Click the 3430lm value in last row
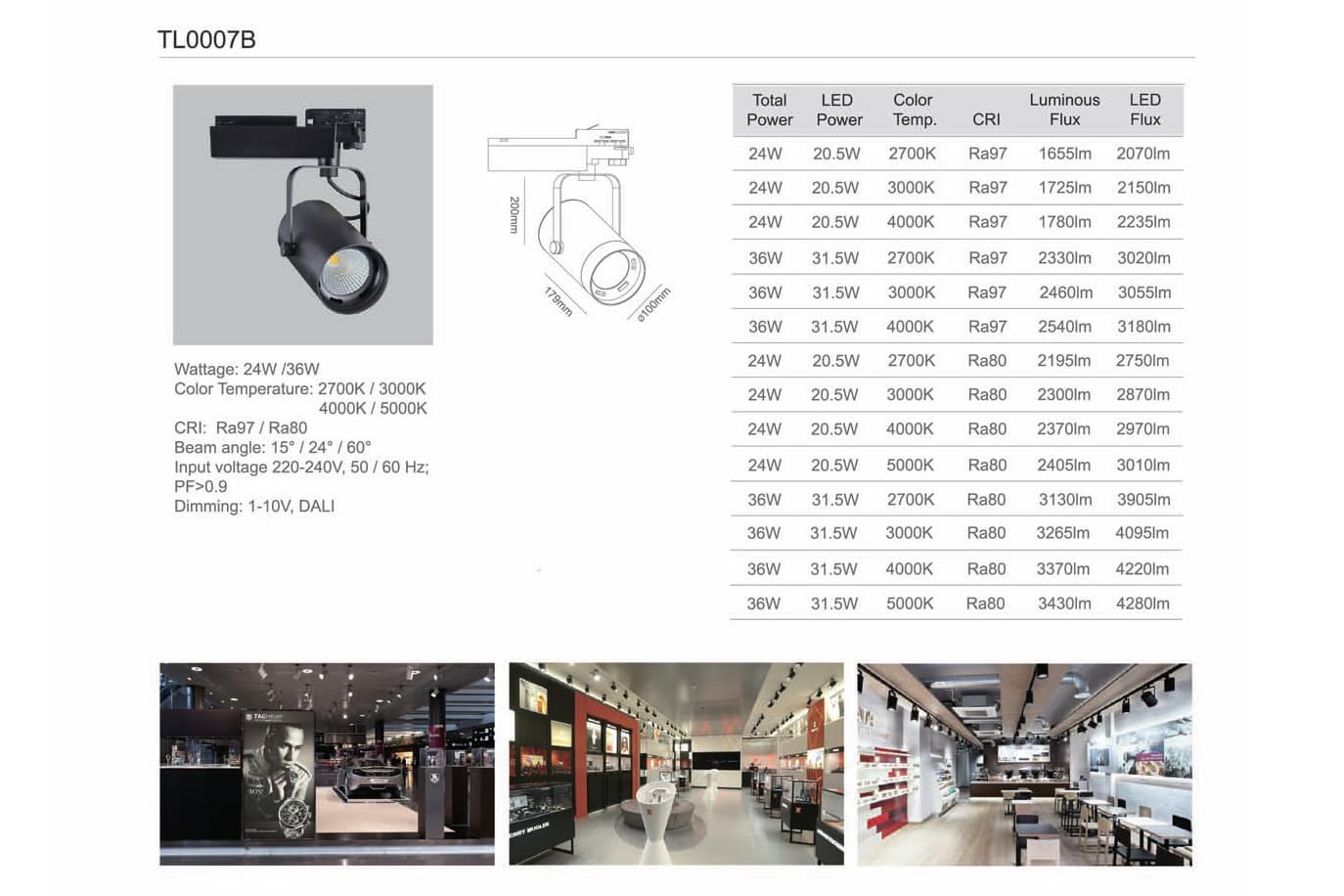Viewport: 1344px width, 896px height. 1064,604
